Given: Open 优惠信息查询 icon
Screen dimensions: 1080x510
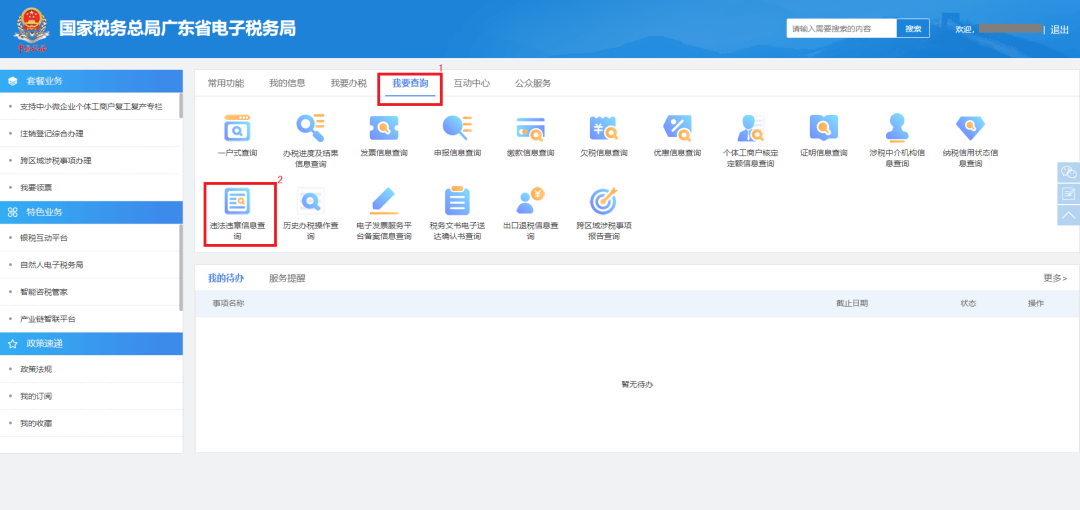Looking at the screenshot, I should click(x=677, y=129).
